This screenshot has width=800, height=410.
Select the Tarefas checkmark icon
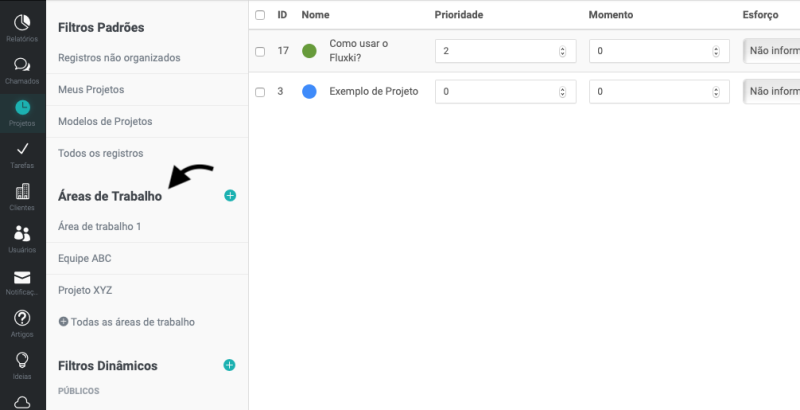point(22,152)
